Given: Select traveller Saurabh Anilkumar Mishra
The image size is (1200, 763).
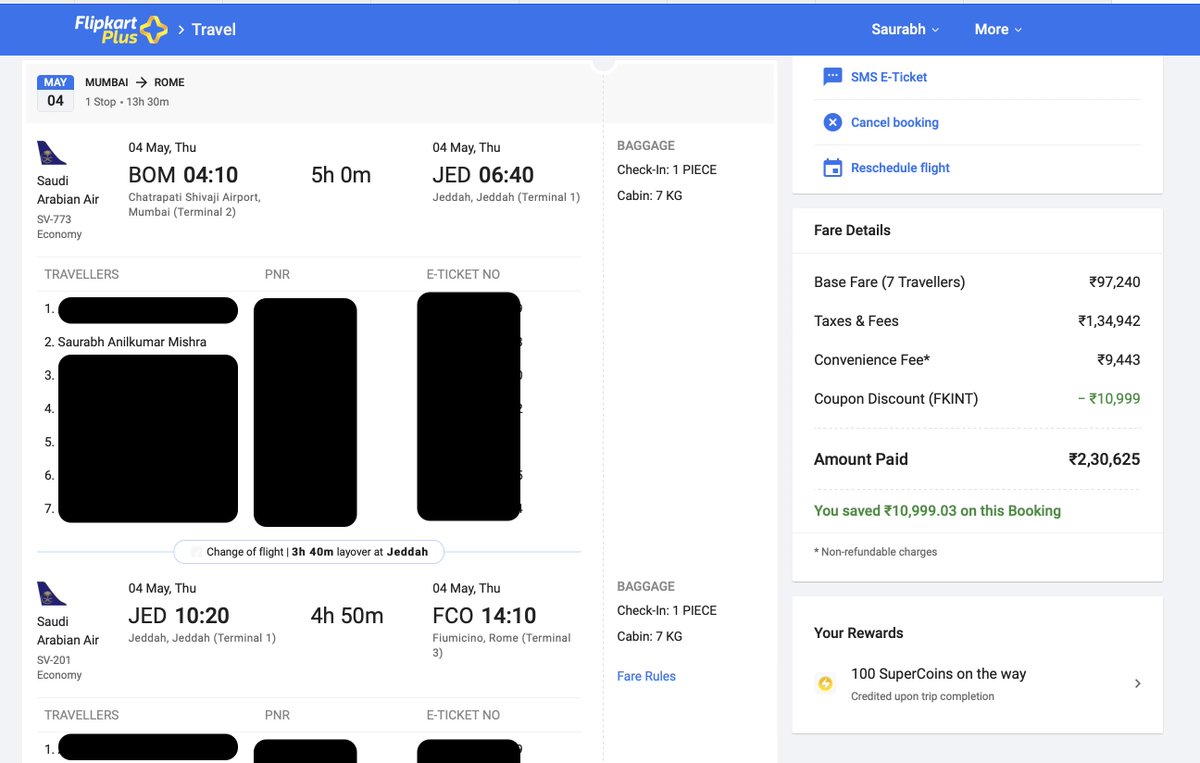Looking at the screenshot, I should pos(132,342).
